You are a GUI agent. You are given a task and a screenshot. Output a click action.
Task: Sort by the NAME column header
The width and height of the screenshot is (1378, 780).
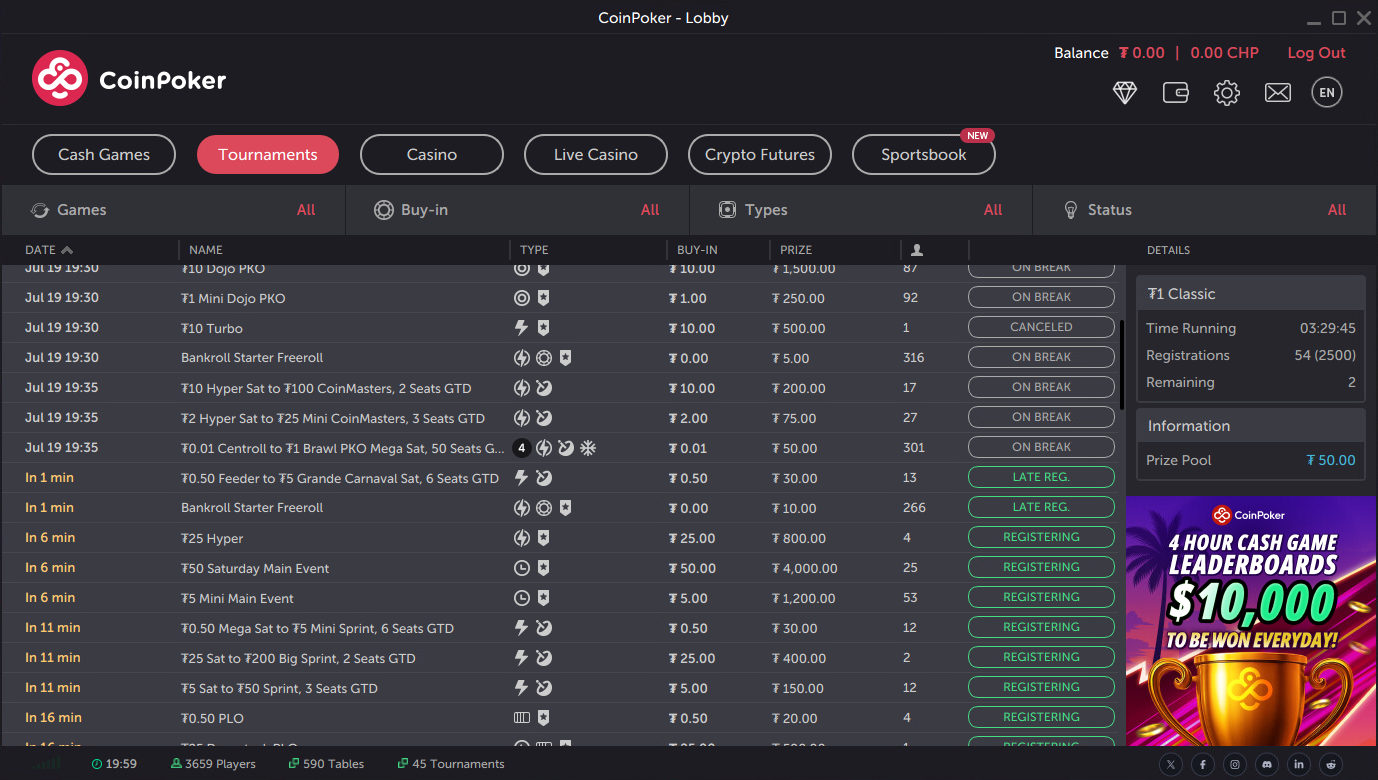[206, 250]
